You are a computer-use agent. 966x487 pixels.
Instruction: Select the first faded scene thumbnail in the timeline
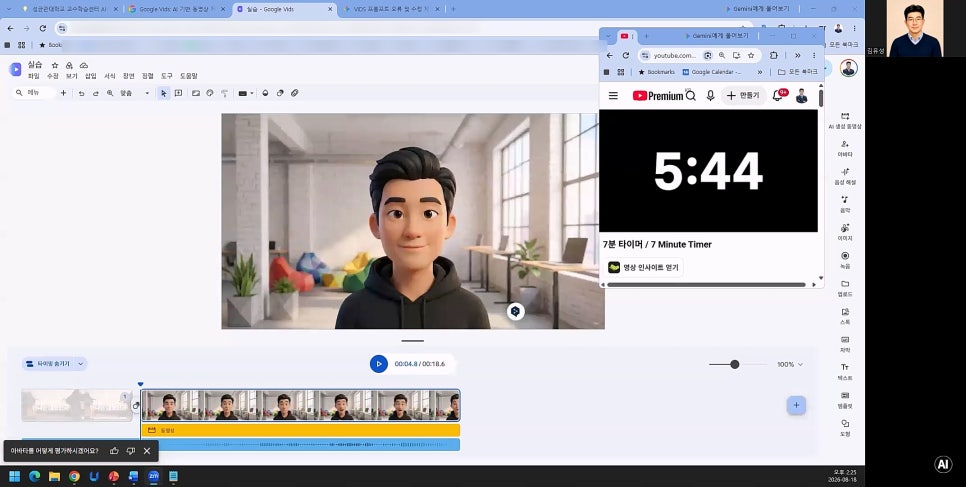(x=76, y=405)
